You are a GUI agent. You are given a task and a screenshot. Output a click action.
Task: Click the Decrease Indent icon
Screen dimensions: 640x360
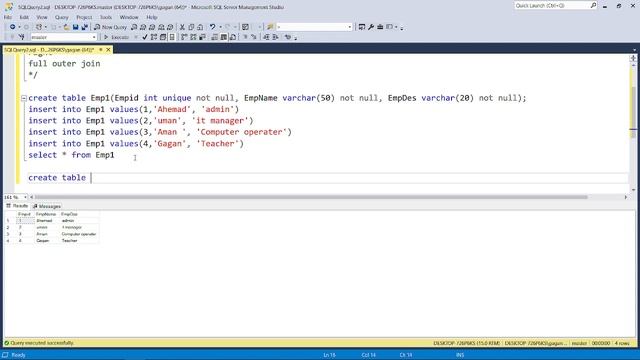pyautogui.click(x=266, y=37)
